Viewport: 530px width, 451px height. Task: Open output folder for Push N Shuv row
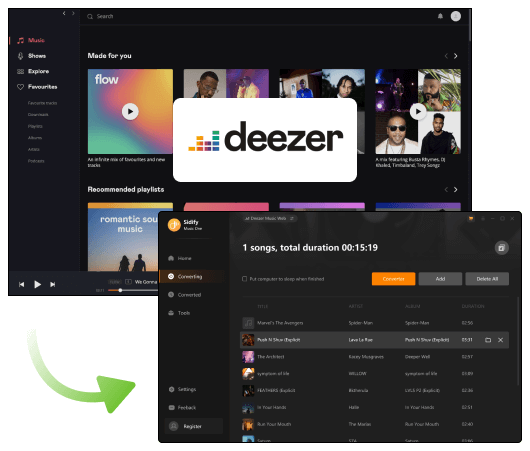click(x=488, y=340)
